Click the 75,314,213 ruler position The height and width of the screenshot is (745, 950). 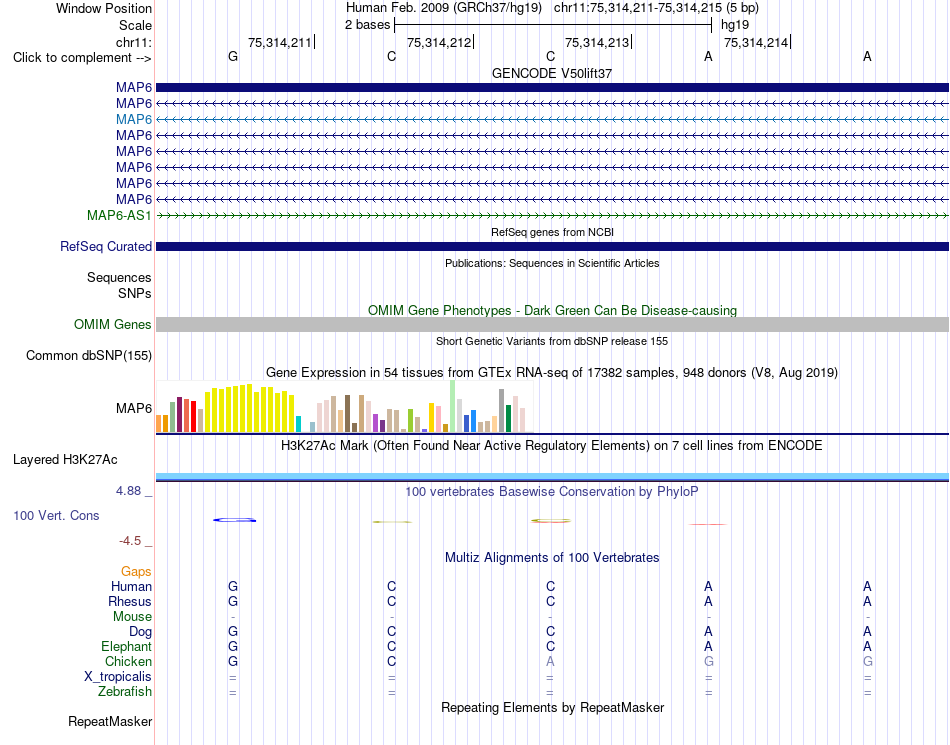[597, 42]
